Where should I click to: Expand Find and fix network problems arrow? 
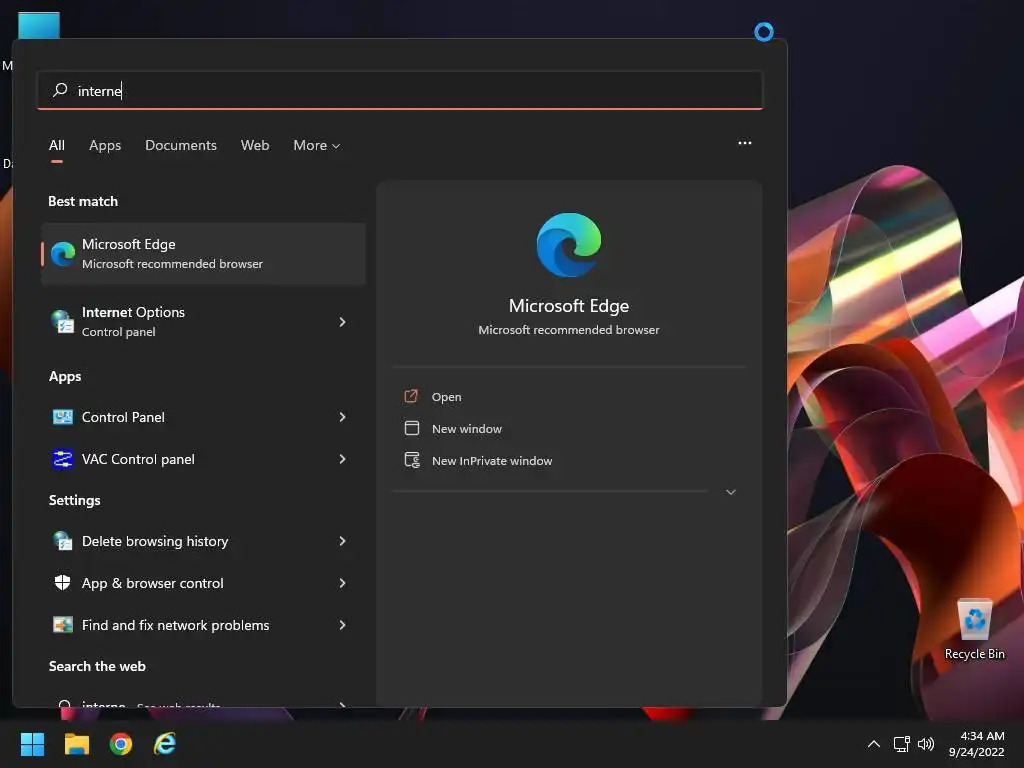(342, 625)
